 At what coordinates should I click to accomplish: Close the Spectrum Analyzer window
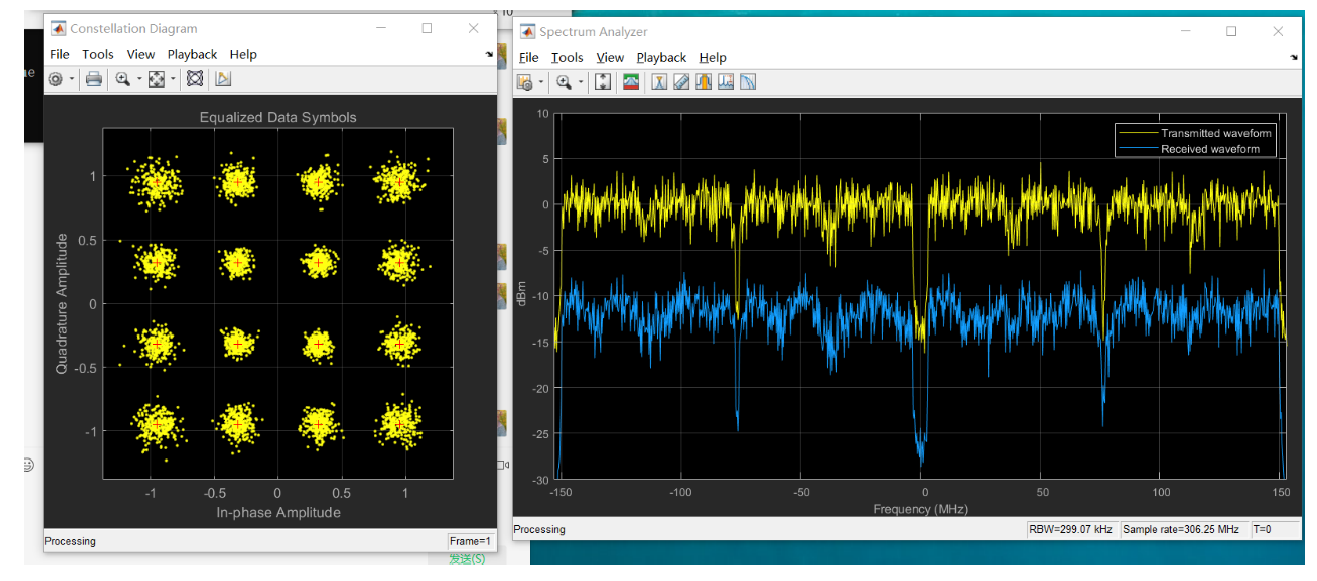1278,31
